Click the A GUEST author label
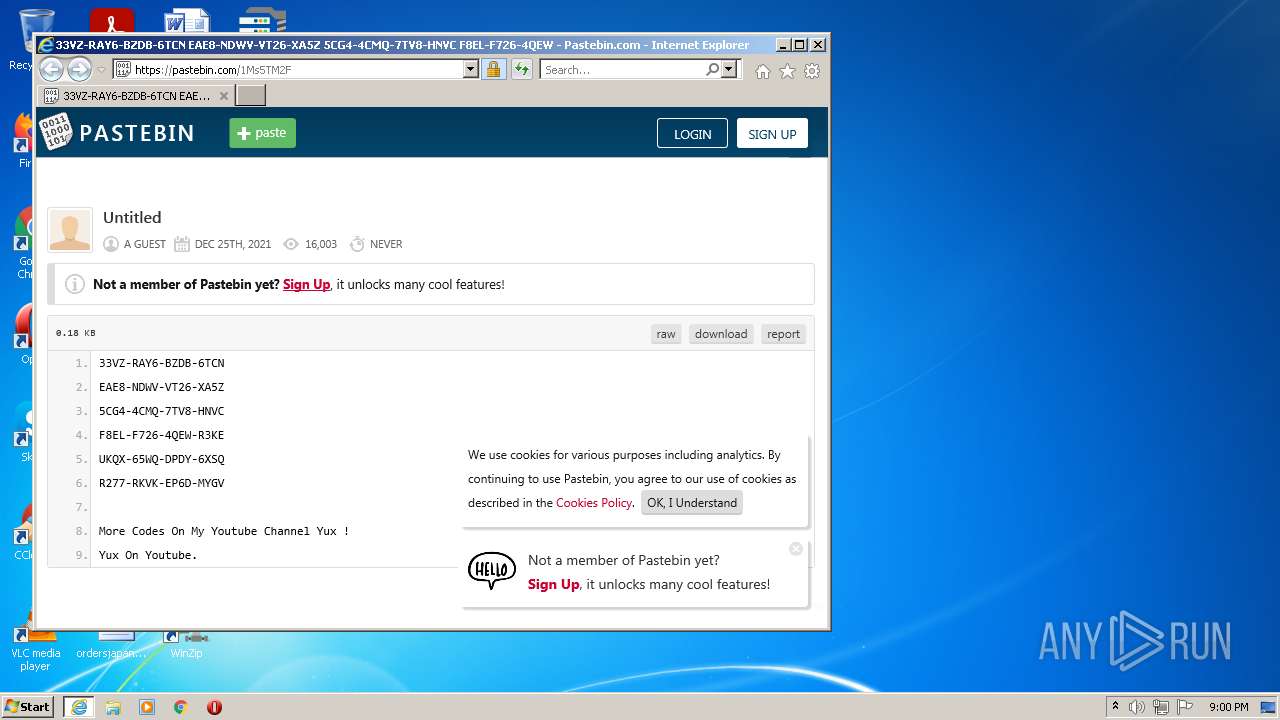Viewport: 1280px width, 720px height. click(145, 244)
